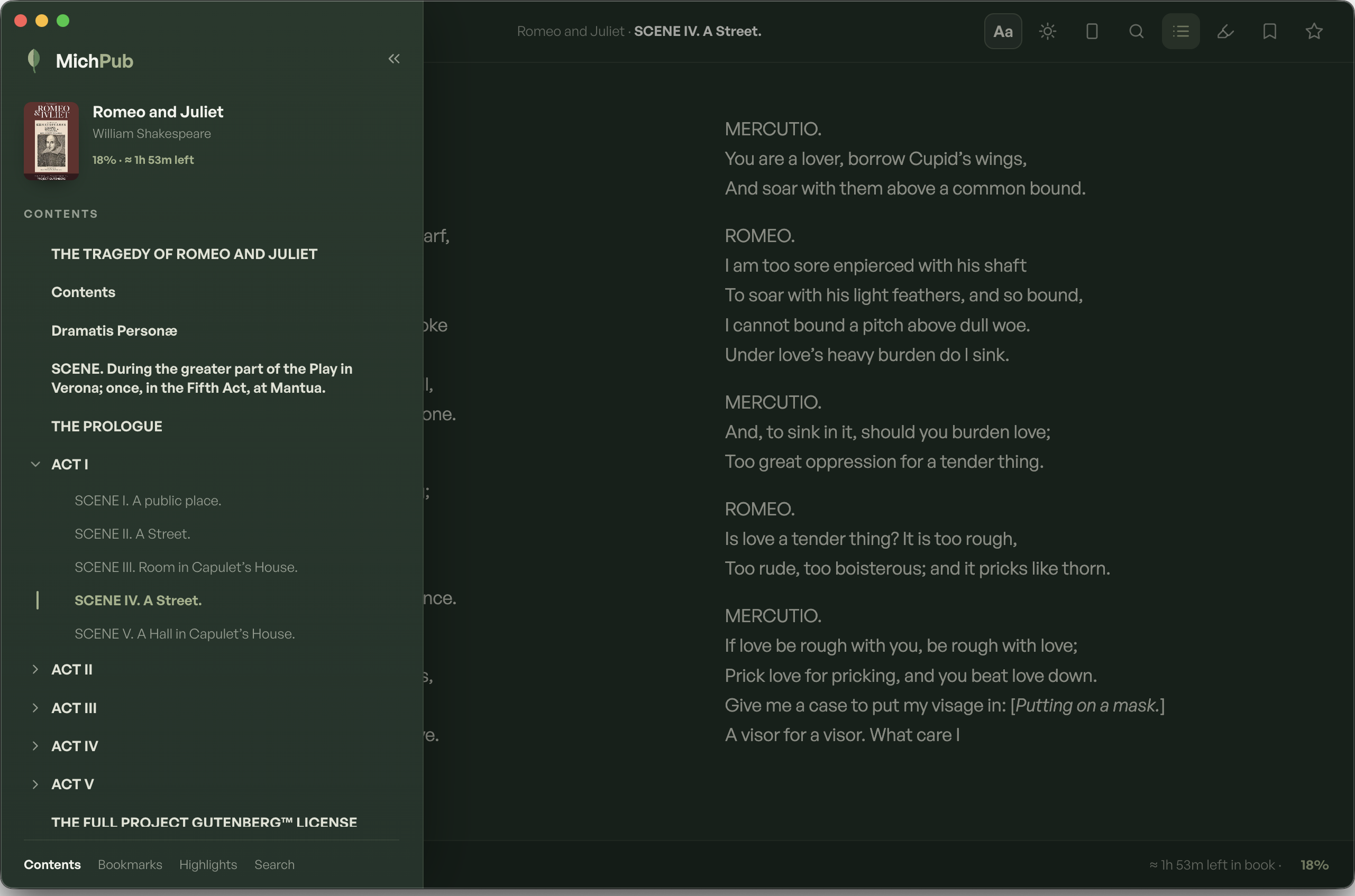Screen dimensions: 1355x896
Task: Switch to the Bookmarks tab
Action: point(130,865)
